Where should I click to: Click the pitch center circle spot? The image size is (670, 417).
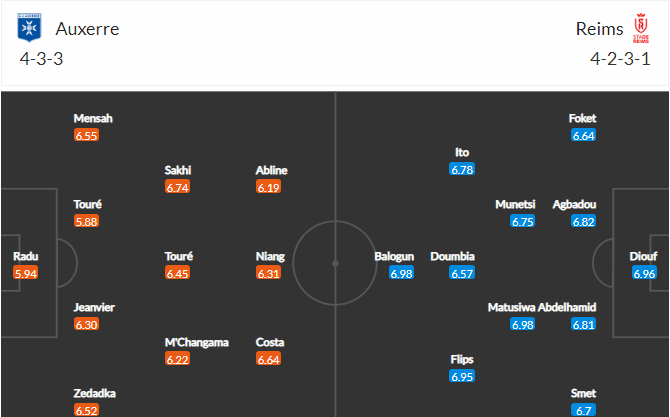[x=335, y=263]
